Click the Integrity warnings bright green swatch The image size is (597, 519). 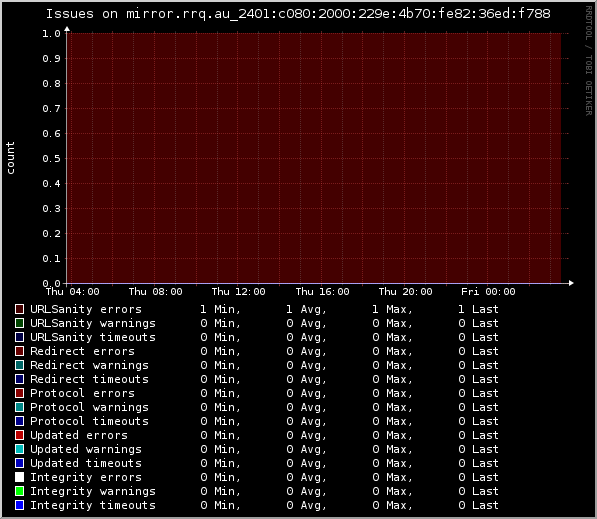[x=19, y=491]
